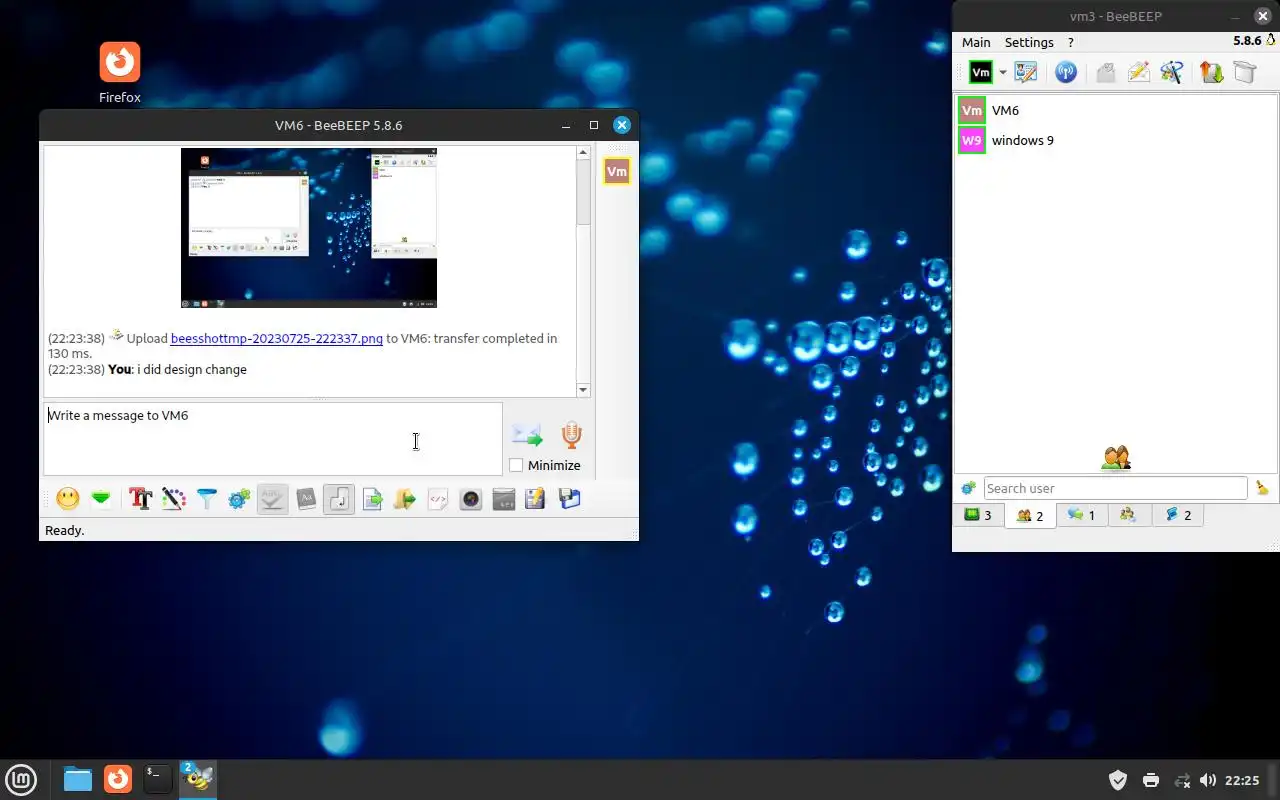Click the envelope with pencil icon

click(1138, 72)
